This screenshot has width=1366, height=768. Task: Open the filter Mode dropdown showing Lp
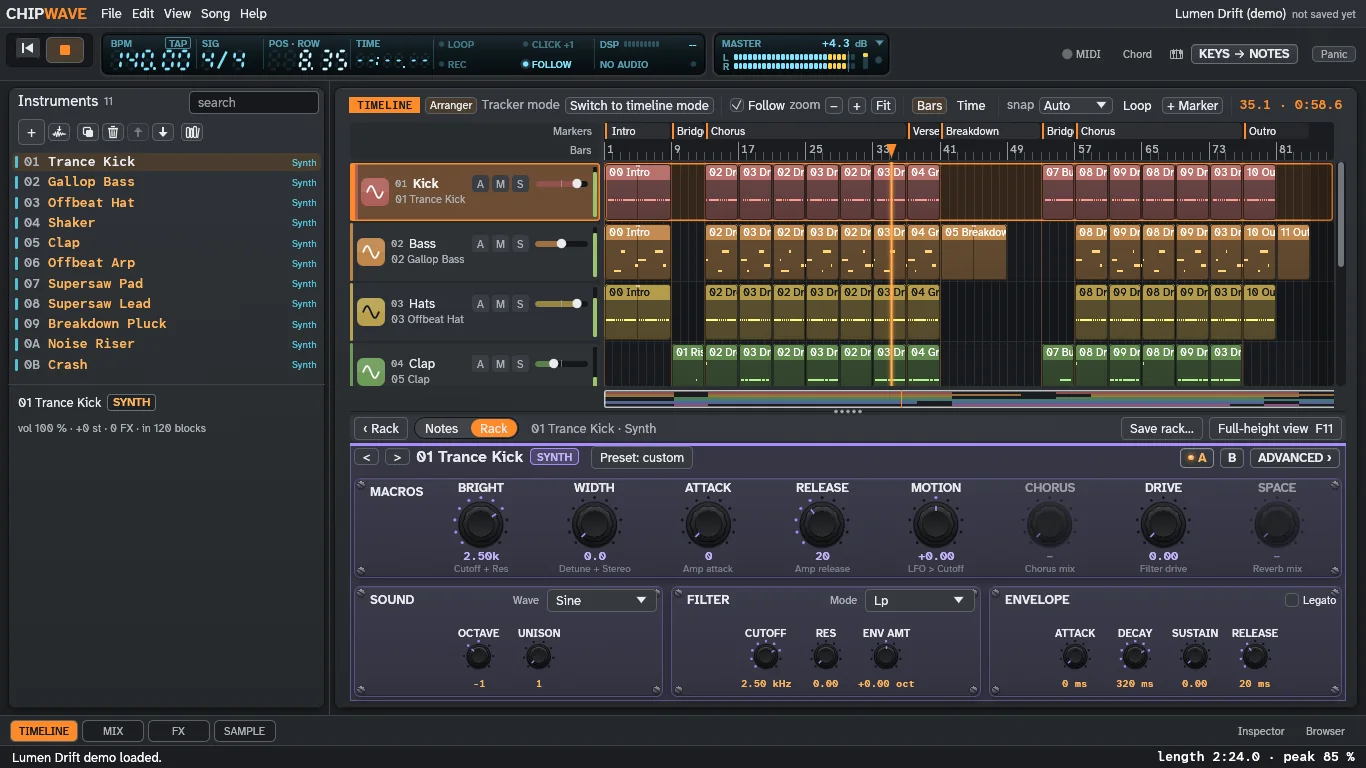click(919, 600)
